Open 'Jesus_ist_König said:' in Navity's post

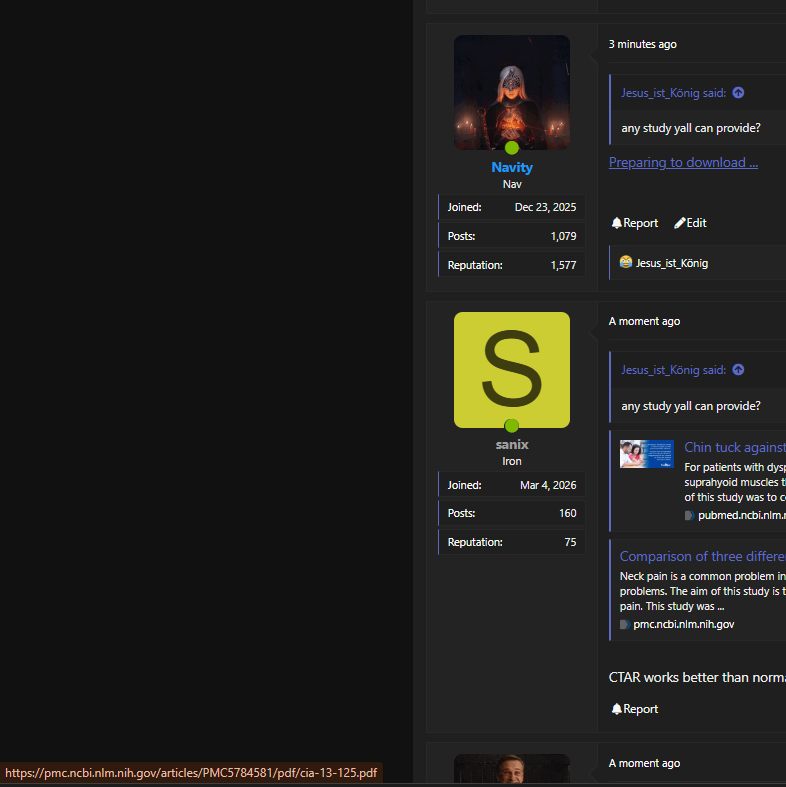coord(673,93)
